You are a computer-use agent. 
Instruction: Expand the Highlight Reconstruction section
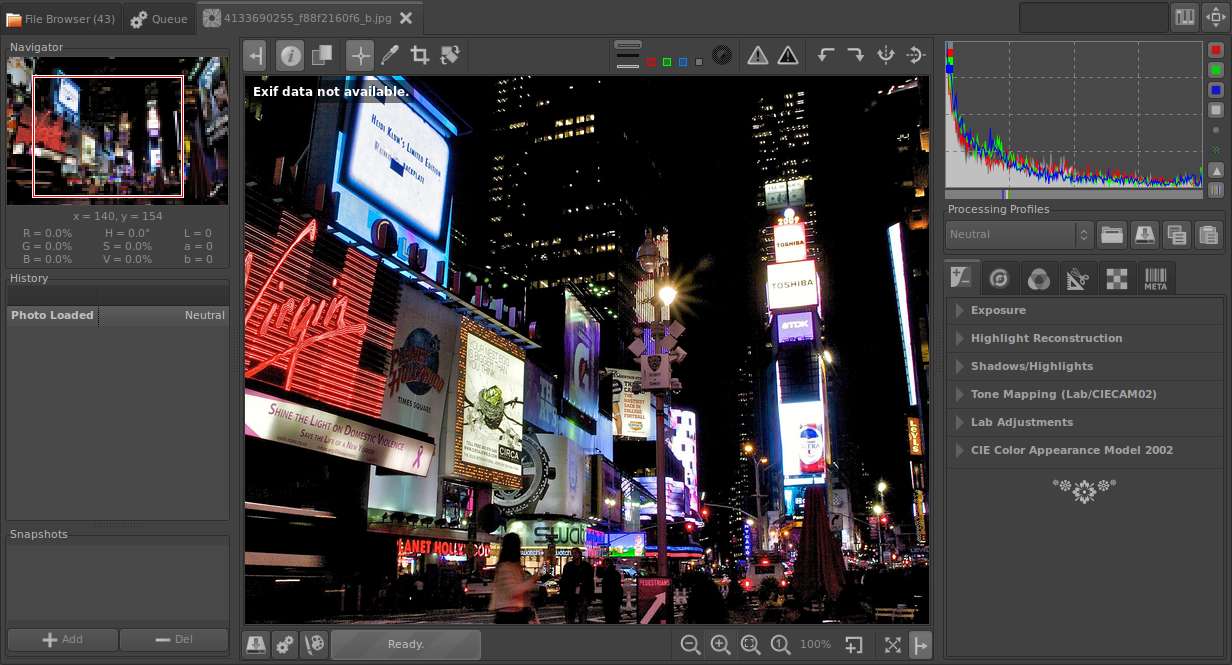[x=1085, y=338]
